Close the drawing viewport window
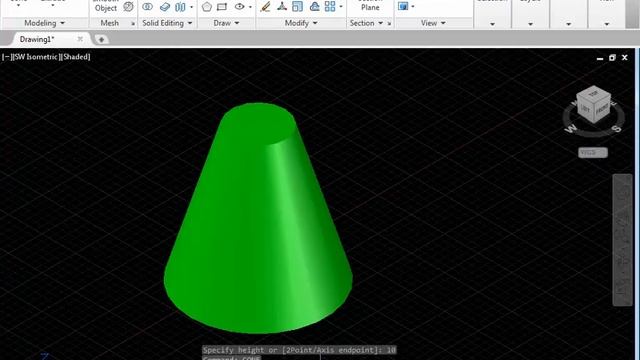The width and height of the screenshot is (640, 360). [624, 58]
